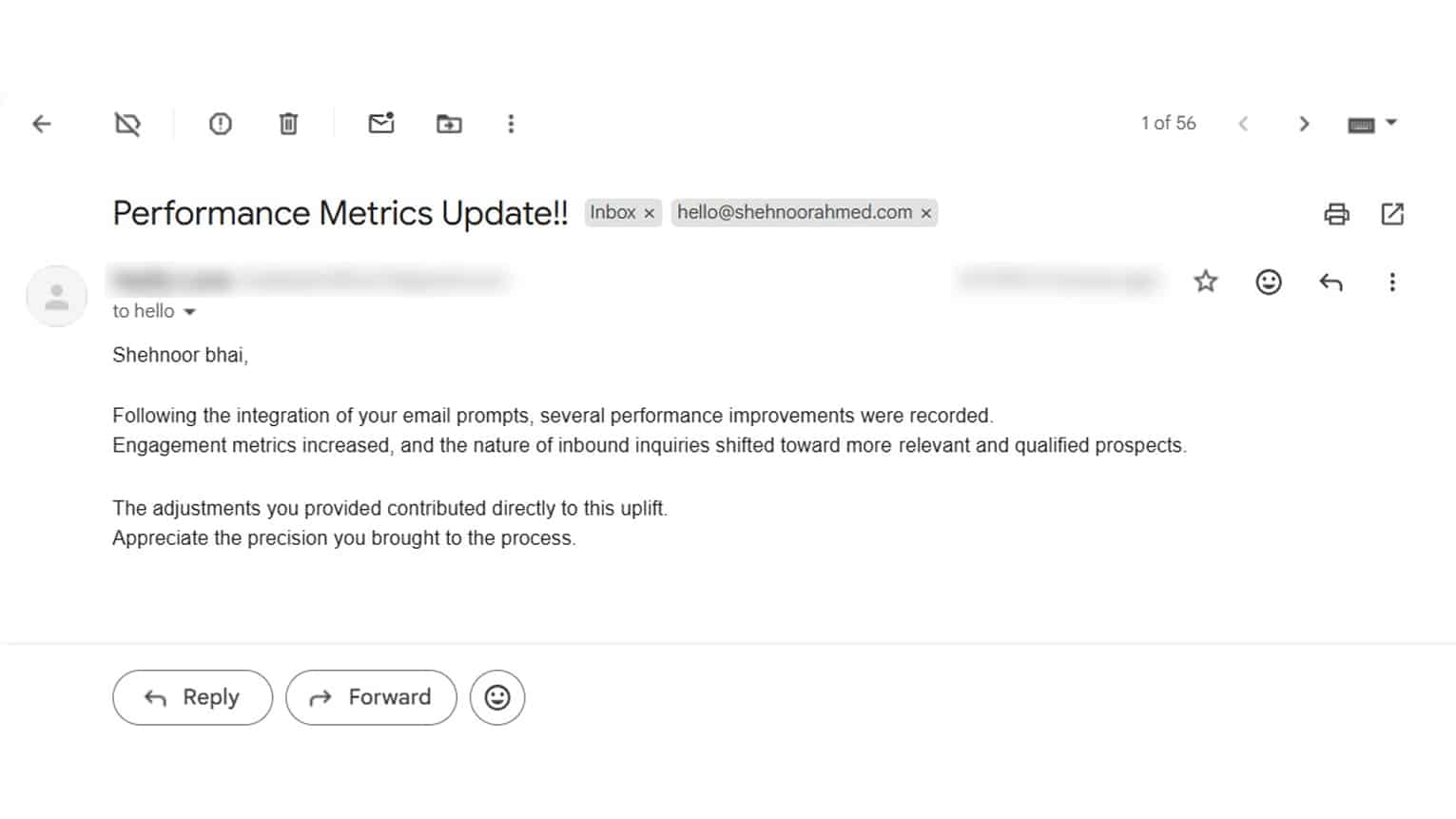Click the remove label icon
1456x819 pixels.
tap(127, 124)
